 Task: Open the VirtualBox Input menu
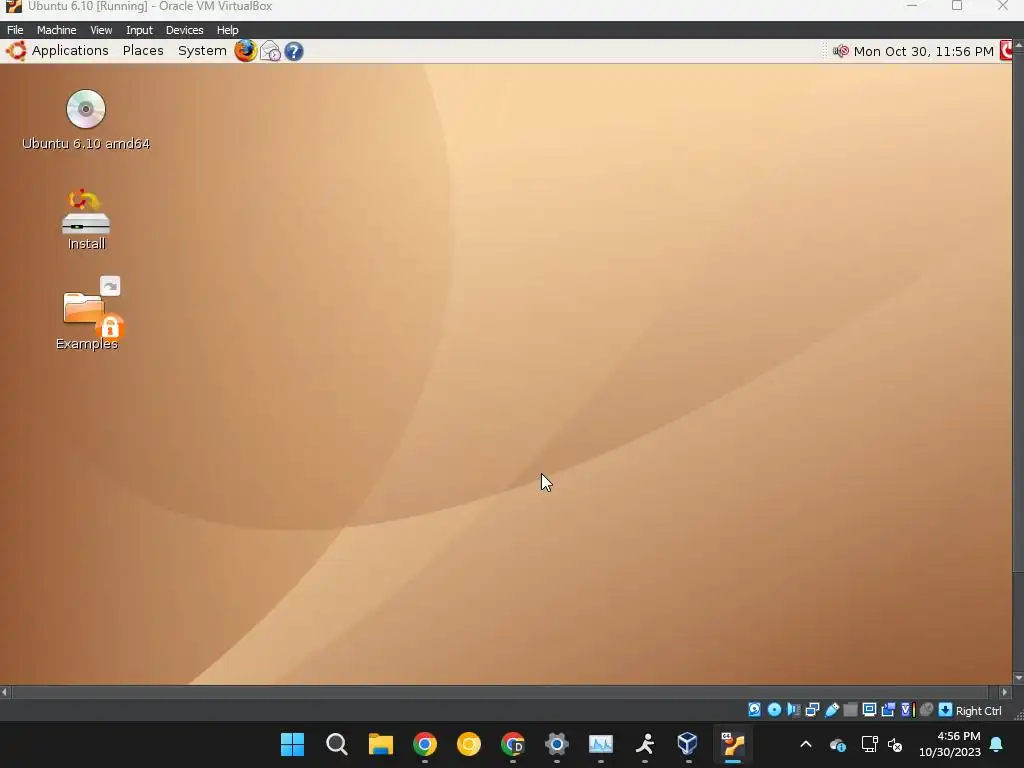click(x=139, y=30)
